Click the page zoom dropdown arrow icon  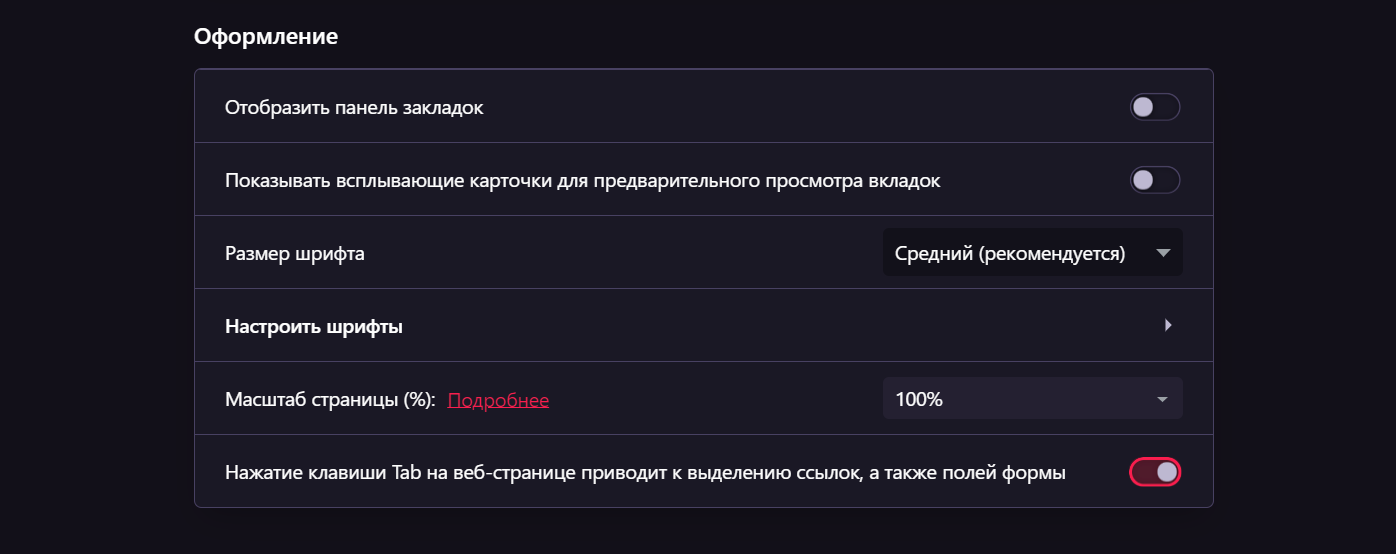click(1162, 400)
